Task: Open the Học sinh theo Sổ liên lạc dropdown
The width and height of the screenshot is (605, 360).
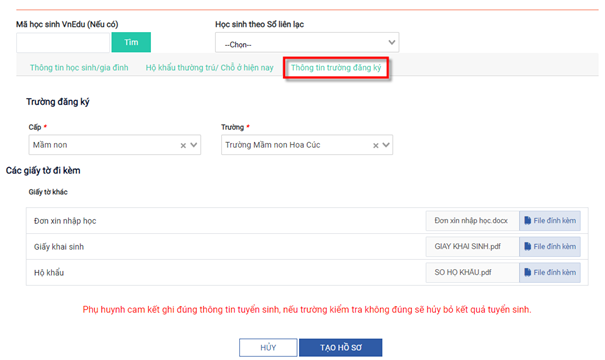Action: click(x=307, y=42)
